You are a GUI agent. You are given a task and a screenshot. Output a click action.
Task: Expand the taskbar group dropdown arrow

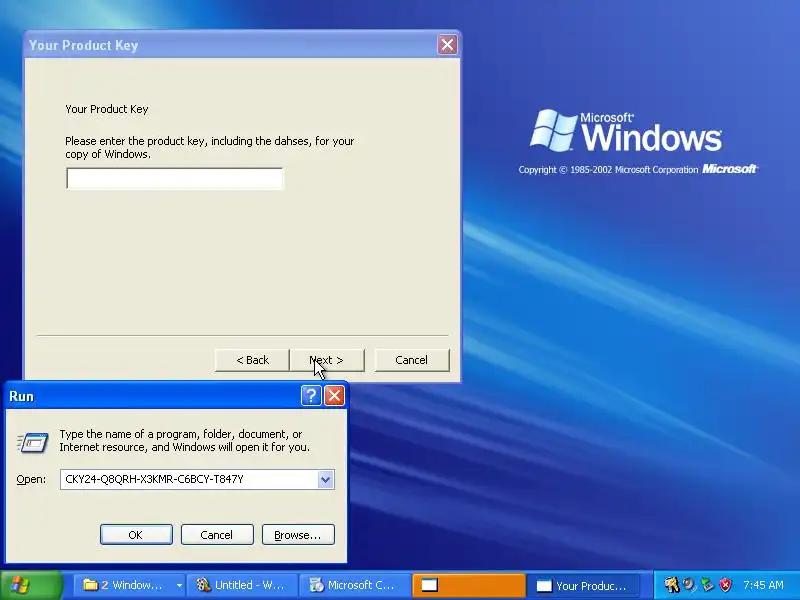[179, 585]
